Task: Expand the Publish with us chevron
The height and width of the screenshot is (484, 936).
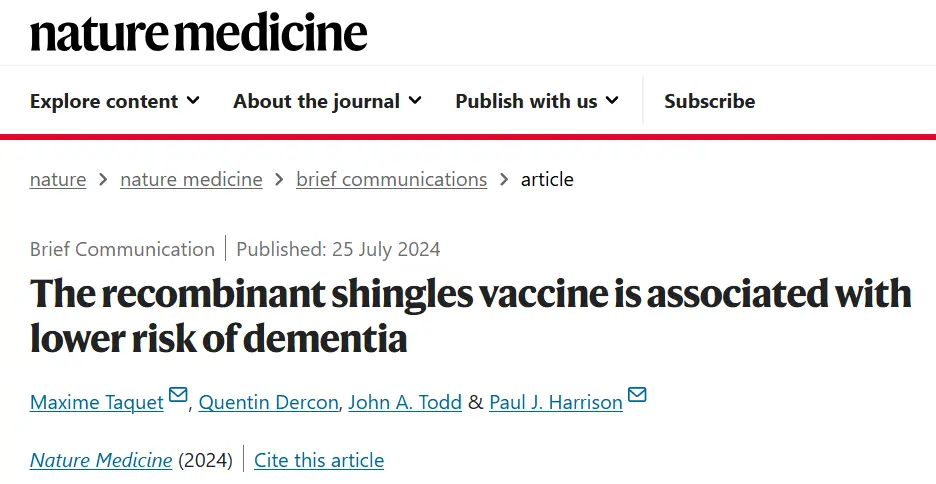Action: point(612,100)
